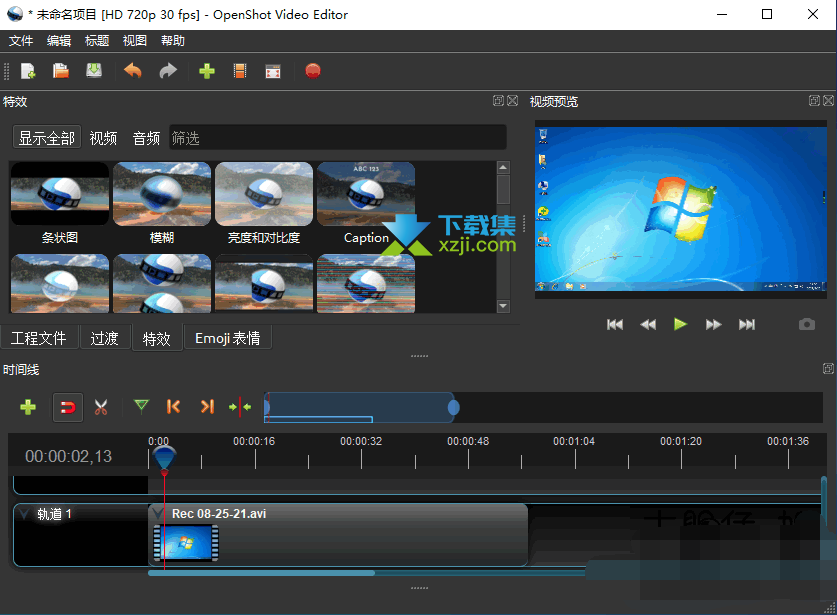Click the 00:00:02,13 timecode display

[x=68, y=456]
